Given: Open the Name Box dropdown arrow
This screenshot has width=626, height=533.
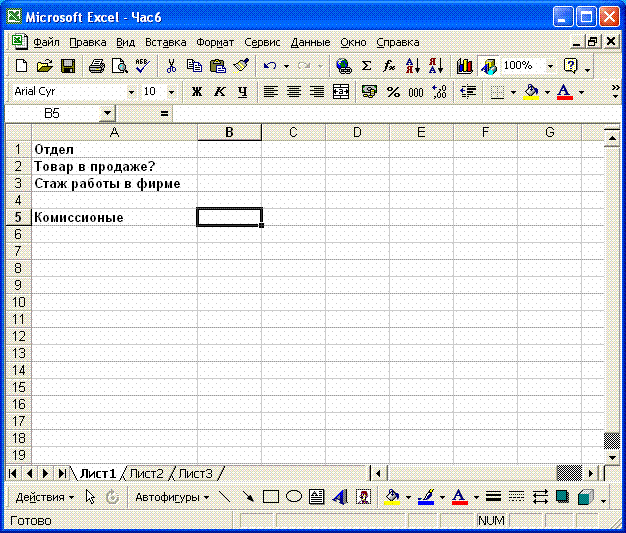Looking at the screenshot, I should (x=107, y=113).
